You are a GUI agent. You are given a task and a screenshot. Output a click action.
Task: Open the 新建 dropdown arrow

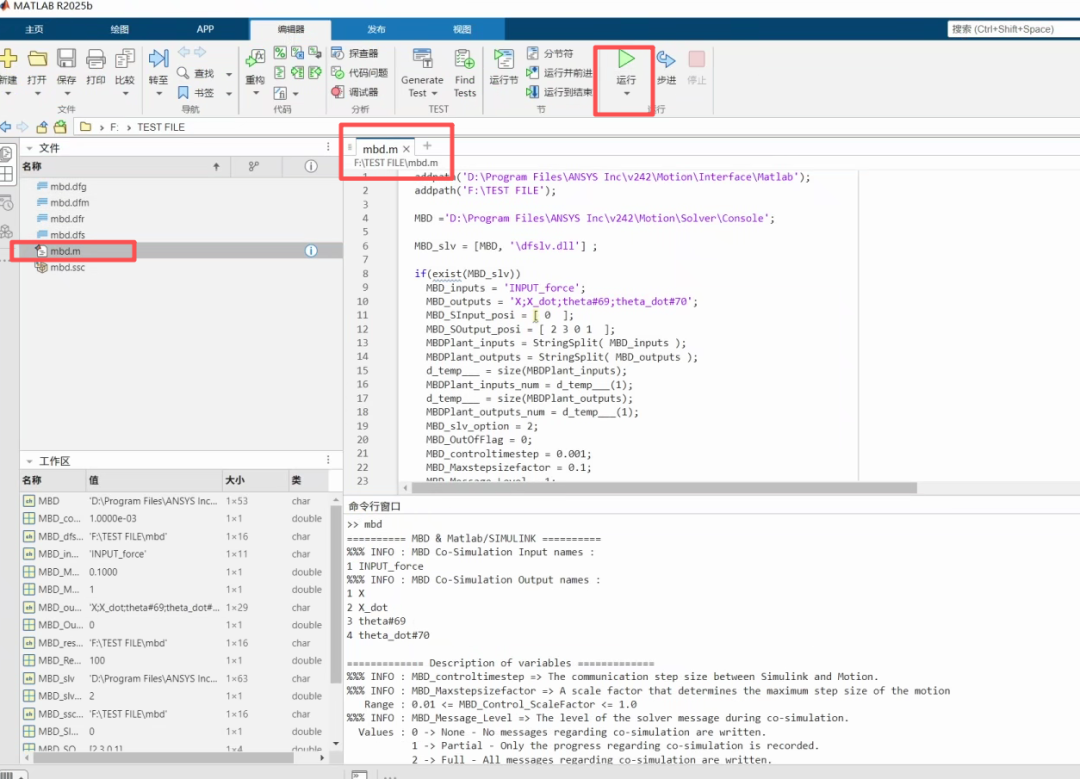coord(8,94)
